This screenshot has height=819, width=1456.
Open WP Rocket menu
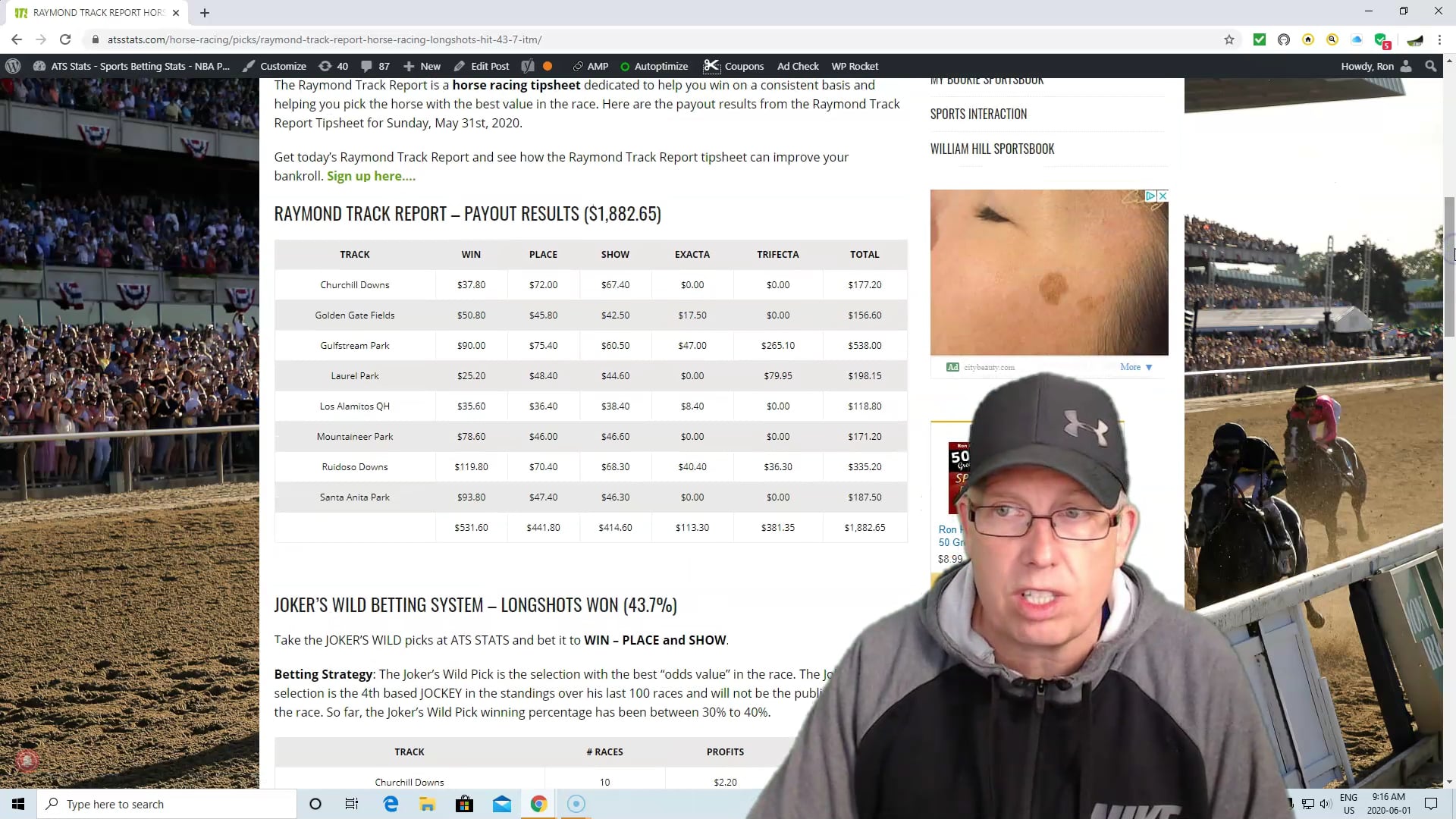(x=855, y=66)
